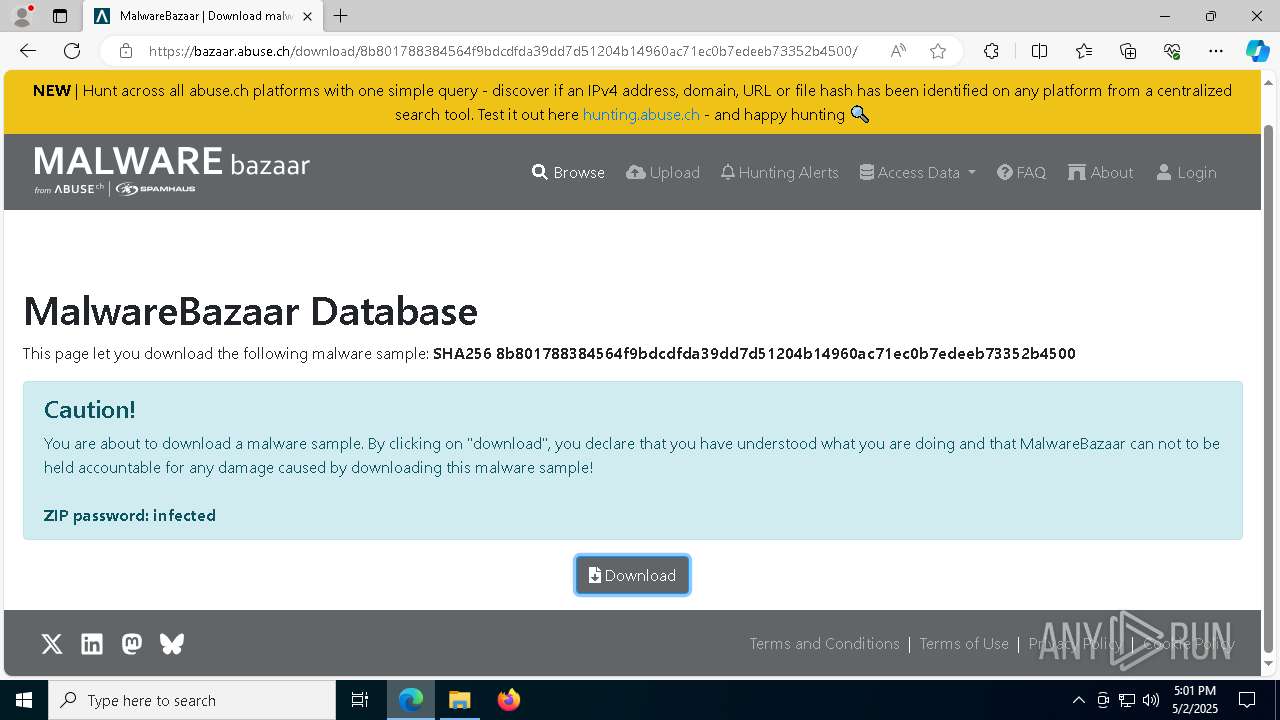Open browser Extensions icon
The height and width of the screenshot is (720, 1280).
coord(991,51)
